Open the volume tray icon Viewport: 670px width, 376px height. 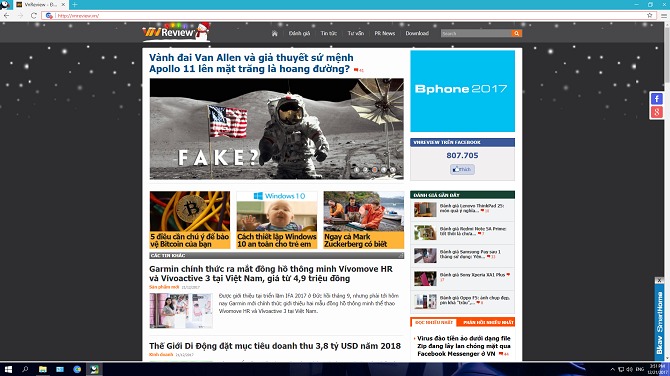pyautogui.click(x=629, y=369)
